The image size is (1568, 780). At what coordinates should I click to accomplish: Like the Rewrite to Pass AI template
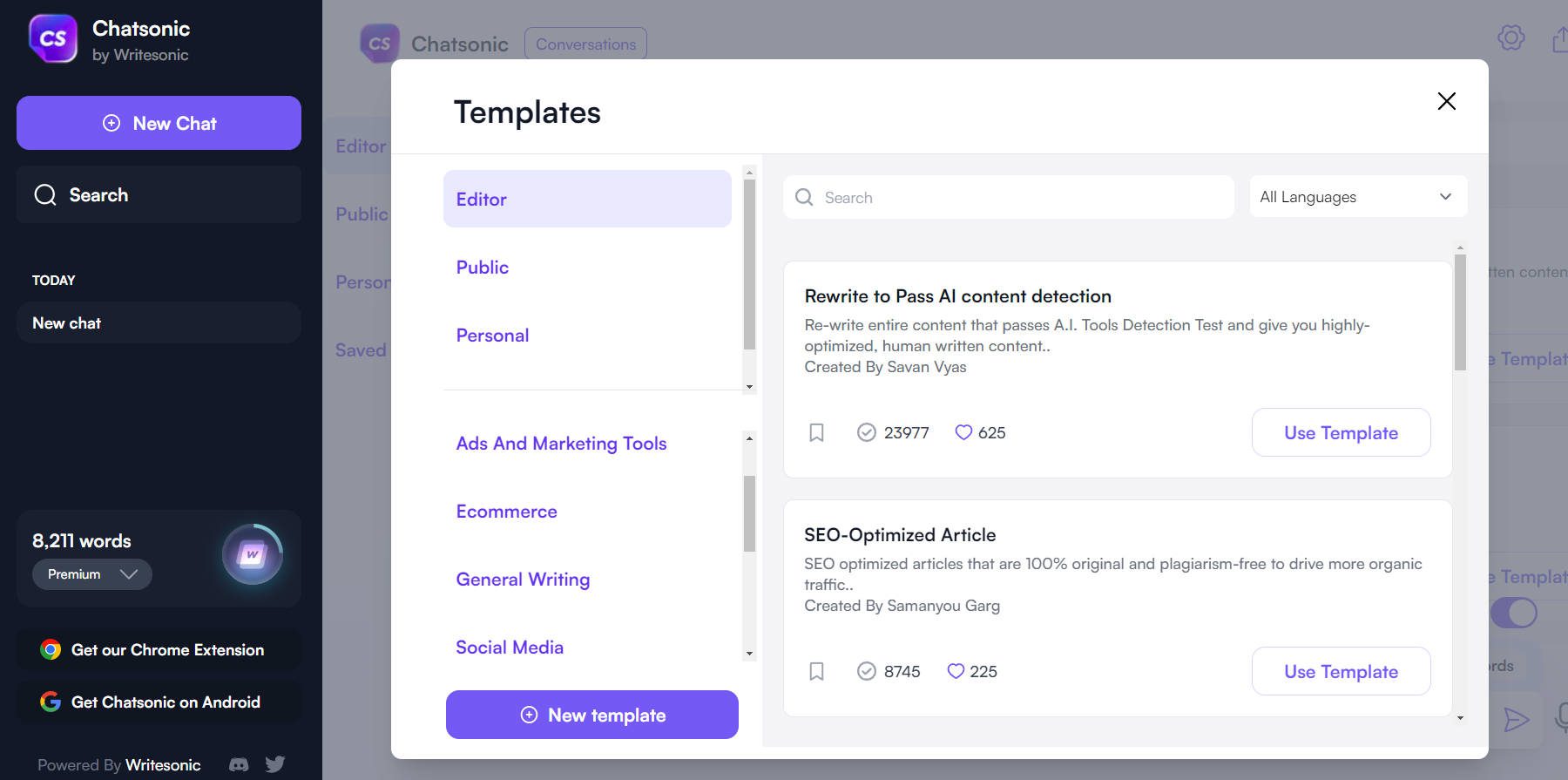pos(963,432)
